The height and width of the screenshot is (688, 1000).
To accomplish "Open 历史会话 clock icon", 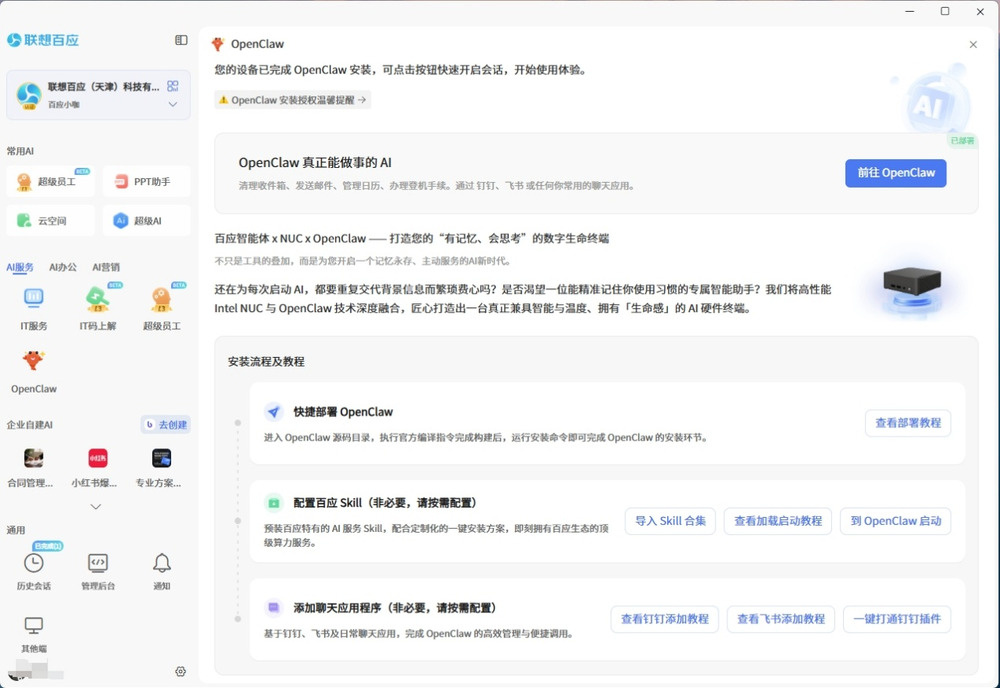I will (x=34, y=563).
